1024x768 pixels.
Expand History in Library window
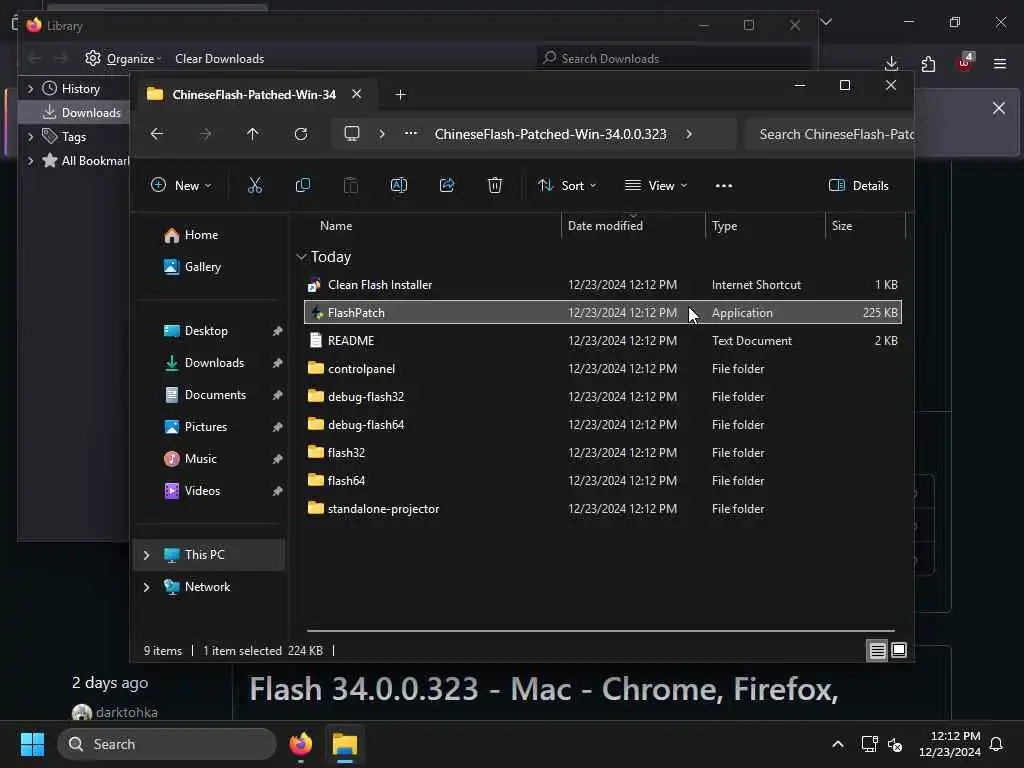coord(30,88)
